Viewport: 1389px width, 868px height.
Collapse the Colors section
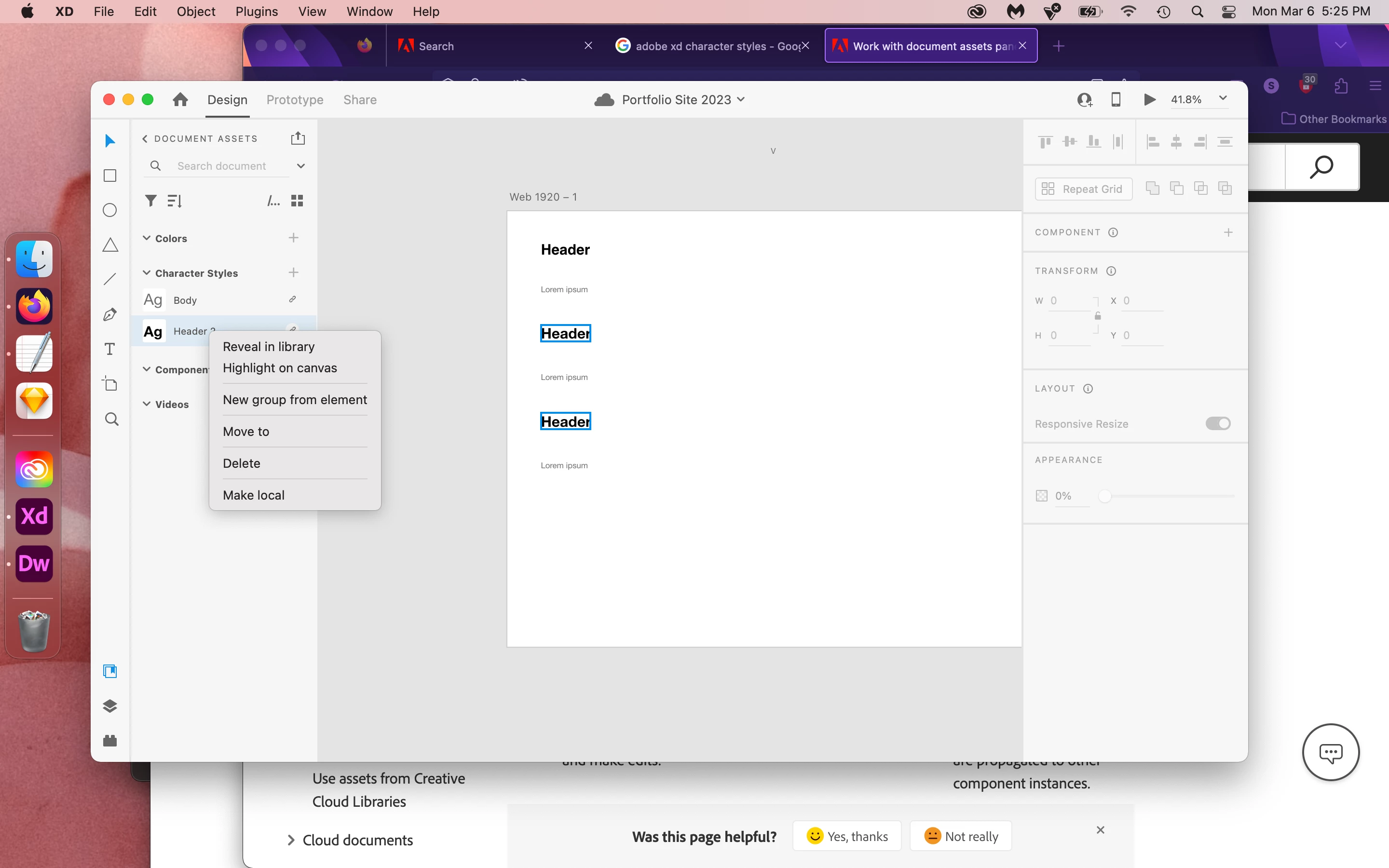click(x=147, y=238)
